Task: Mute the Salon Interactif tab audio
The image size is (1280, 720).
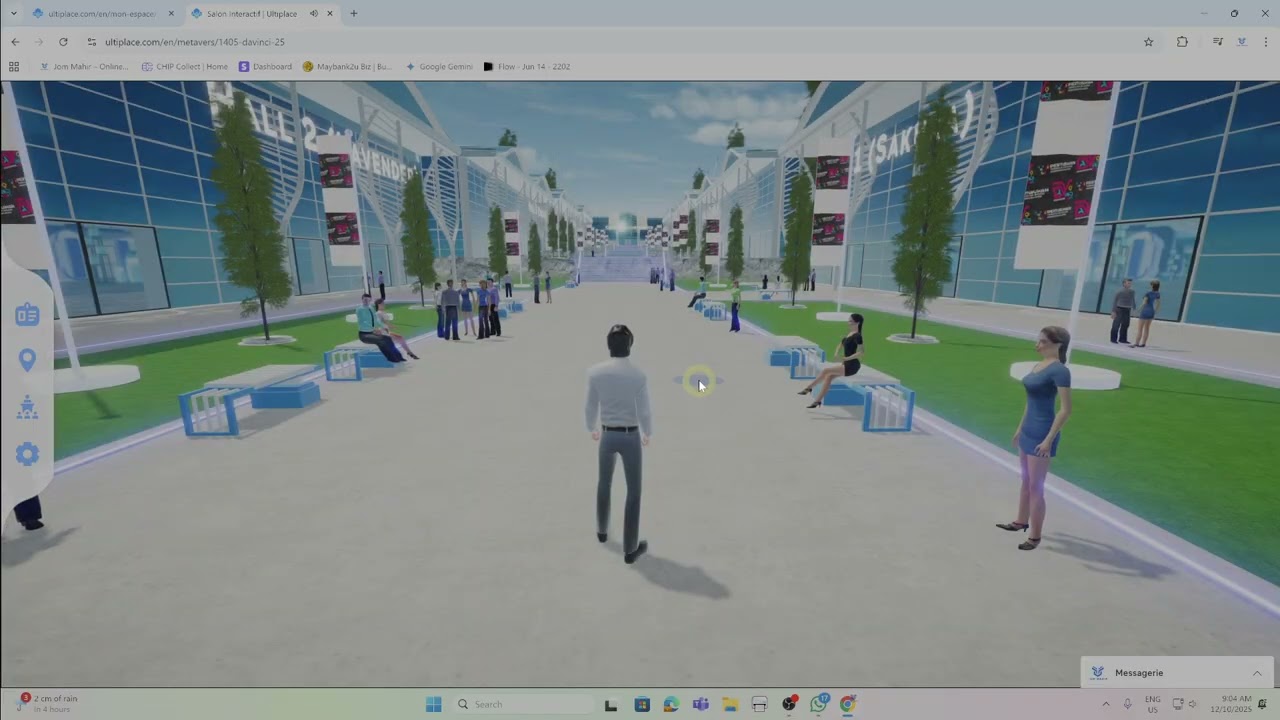Action: (314, 14)
